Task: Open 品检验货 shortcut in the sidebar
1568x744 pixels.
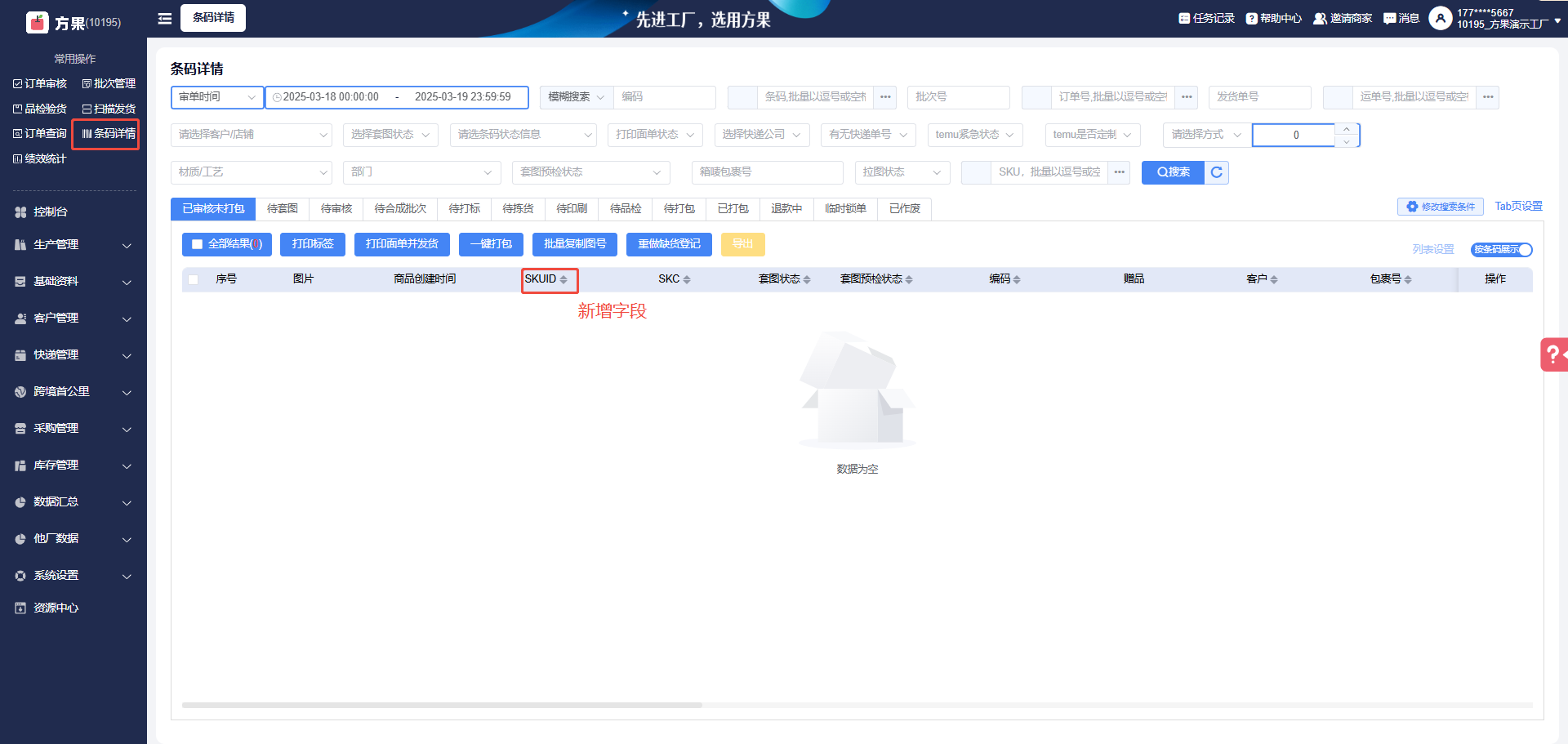Action: [x=40, y=109]
